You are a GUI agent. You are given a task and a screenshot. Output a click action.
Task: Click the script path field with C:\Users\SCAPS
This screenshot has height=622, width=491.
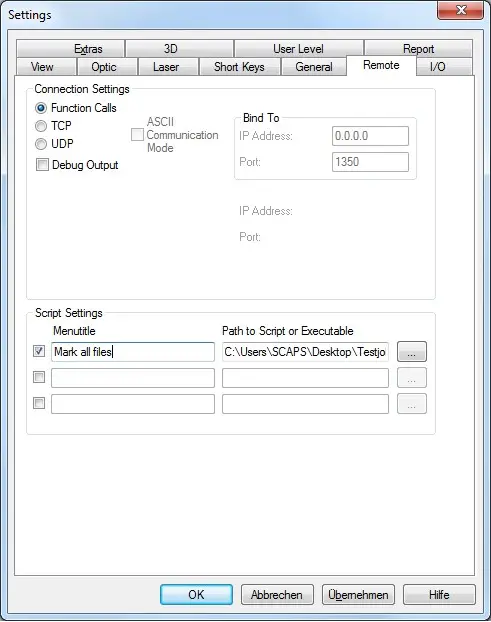(305, 352)
